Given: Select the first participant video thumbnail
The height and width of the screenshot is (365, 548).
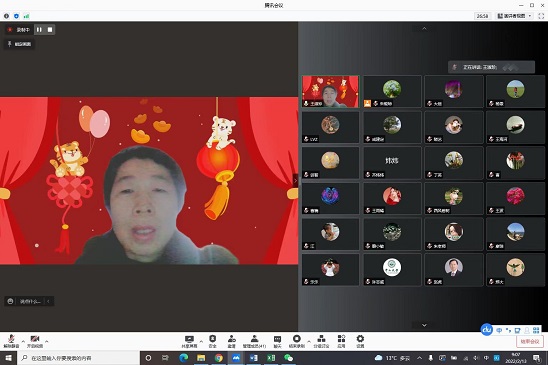Looking at the screenshot, I should 330,92.
